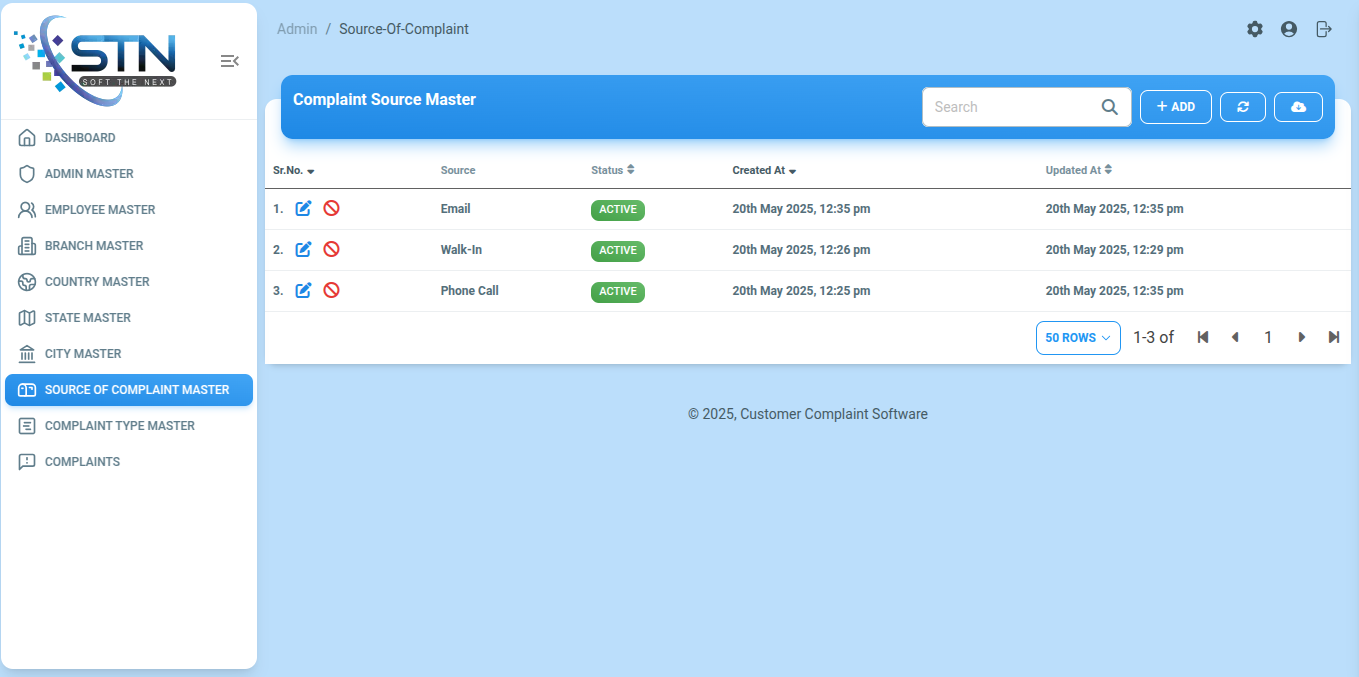The width and height of the screenshot is (1359, 677).
Task: Sort the table by Status column
Action: click(612, 170)
